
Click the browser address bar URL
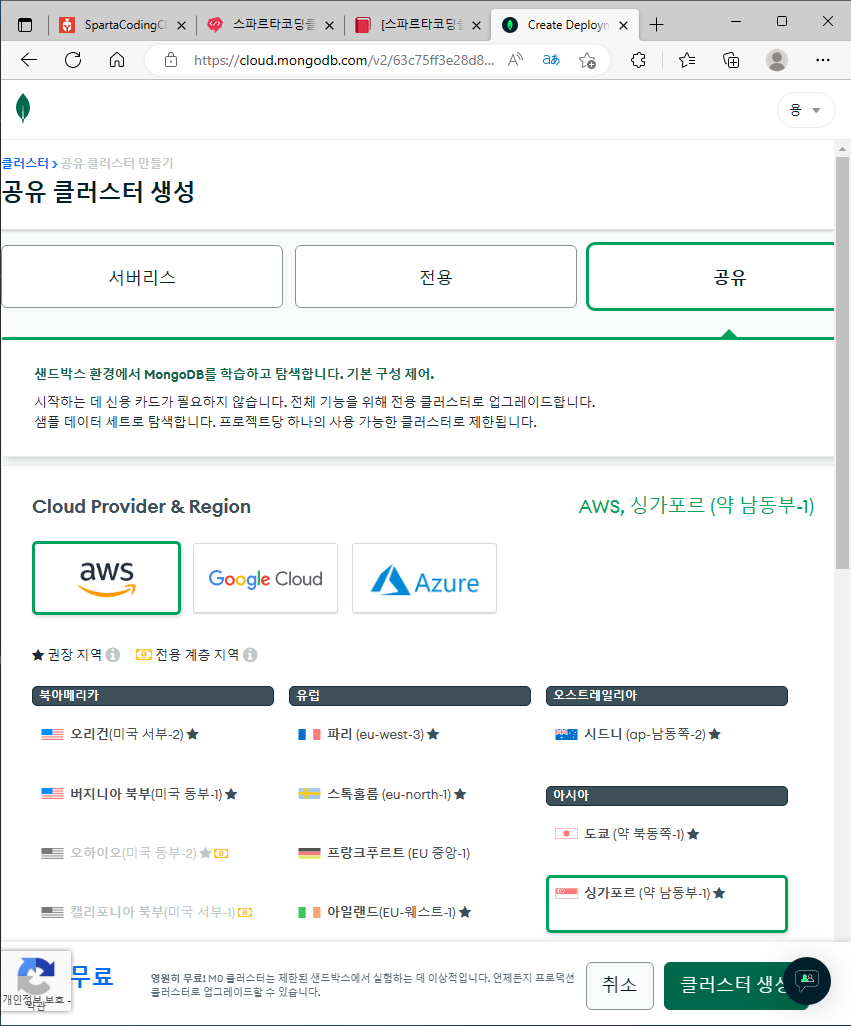343,60
